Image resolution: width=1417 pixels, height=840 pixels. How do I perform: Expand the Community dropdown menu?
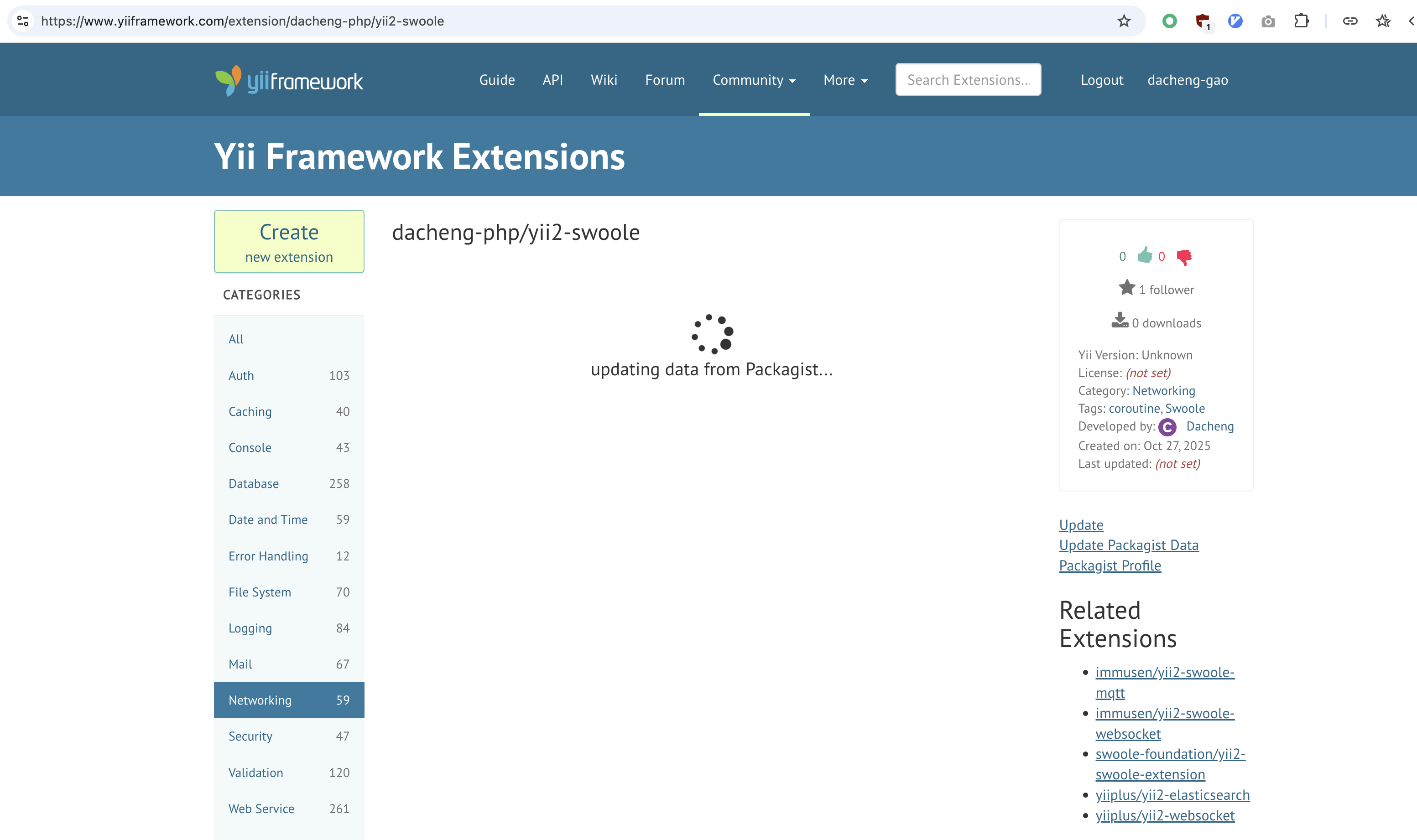tap(754, 80)
